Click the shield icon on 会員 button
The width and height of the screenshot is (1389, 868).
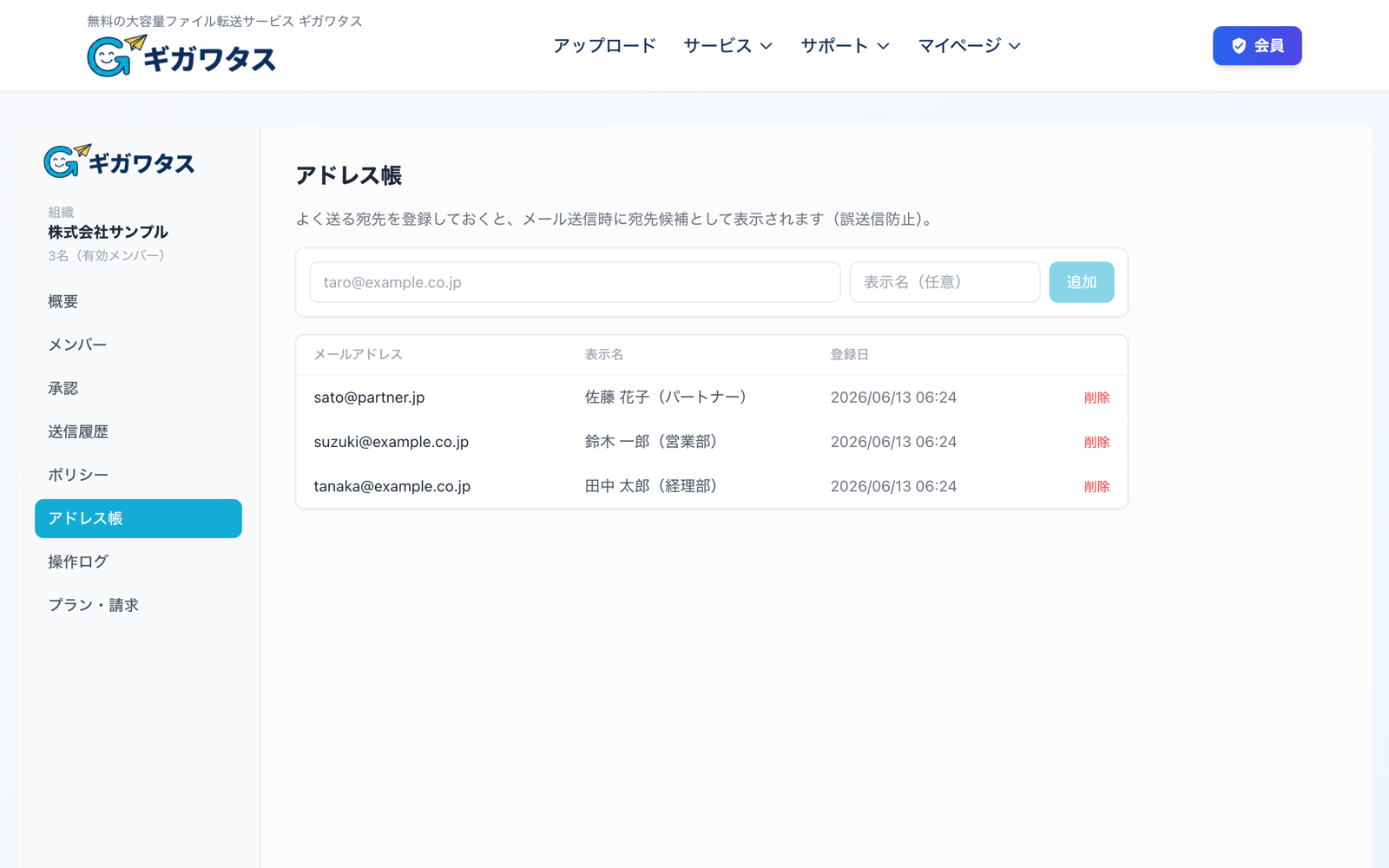[1239, 46]
